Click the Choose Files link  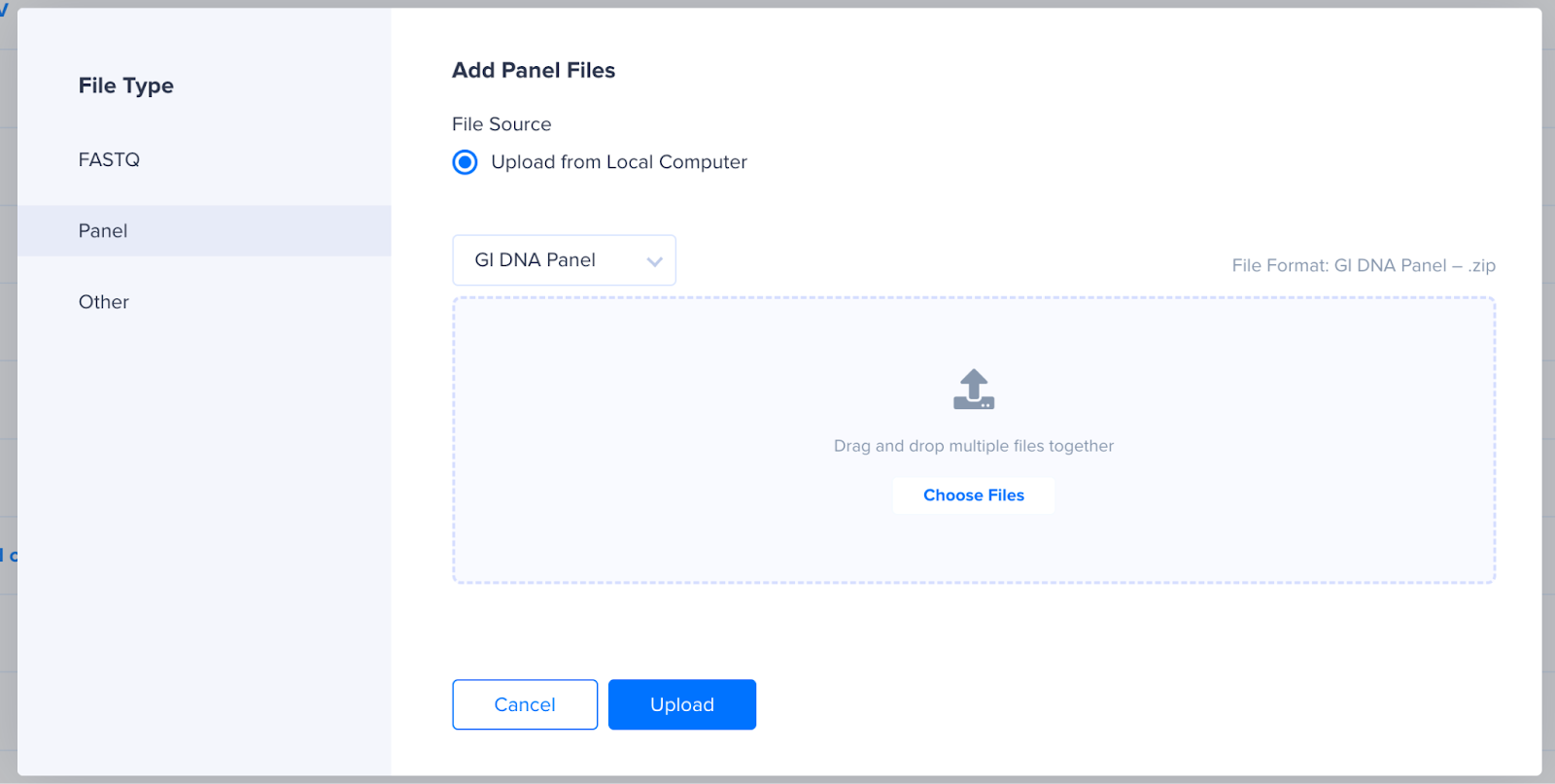(x=974, y=495)
